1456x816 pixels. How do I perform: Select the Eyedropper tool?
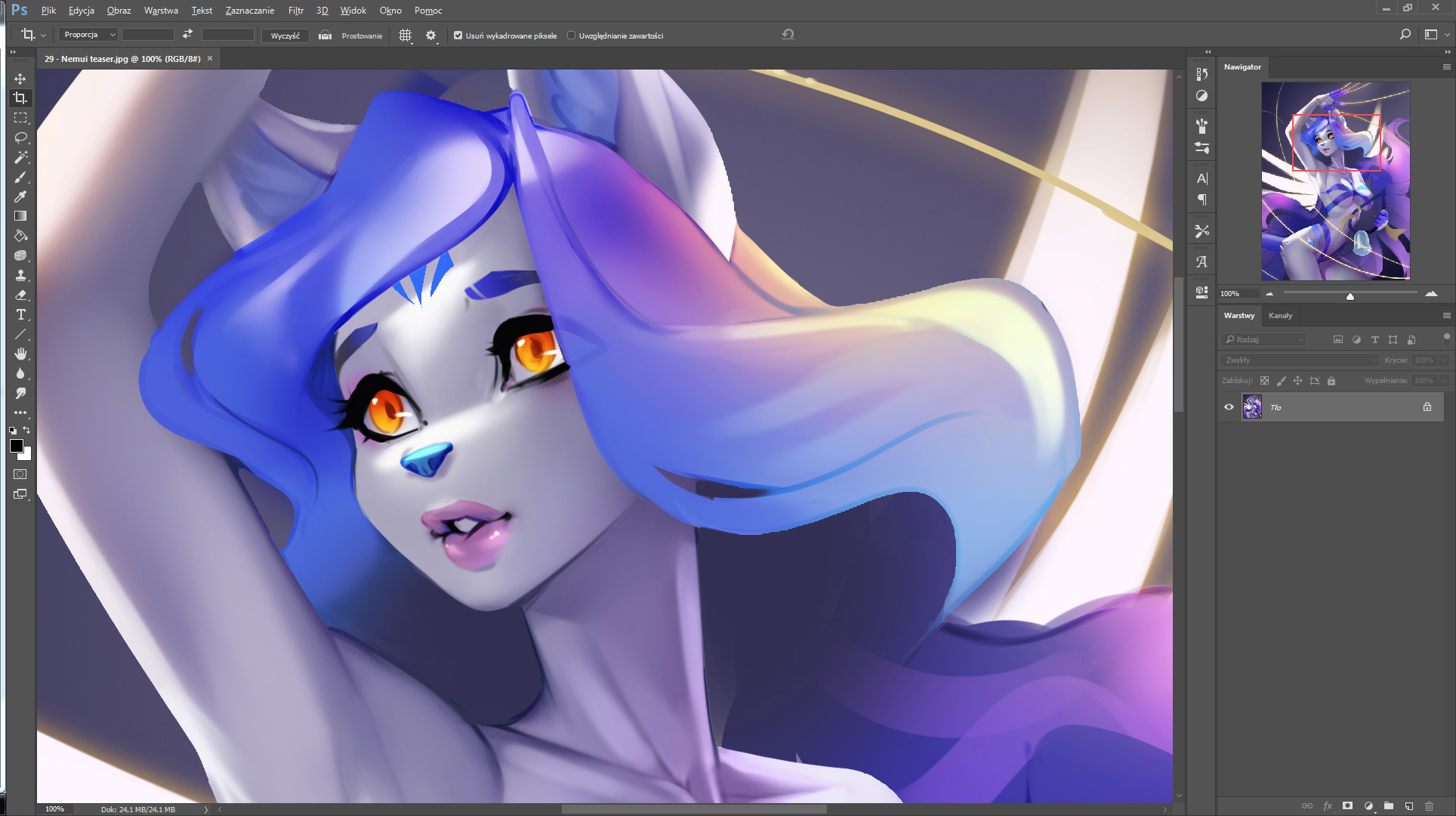[20, 196]
